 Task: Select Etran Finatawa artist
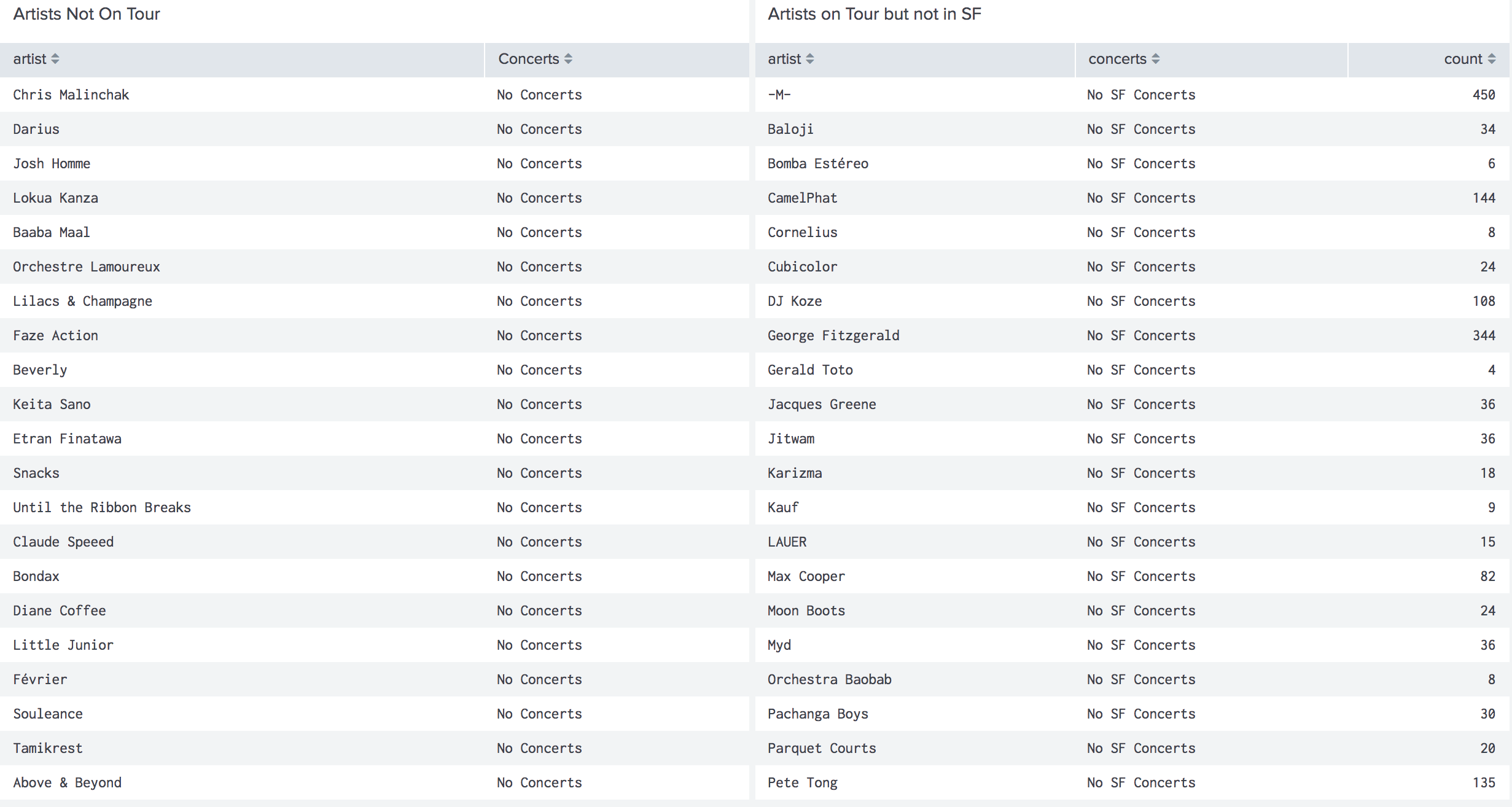click(x=67, y=439)
